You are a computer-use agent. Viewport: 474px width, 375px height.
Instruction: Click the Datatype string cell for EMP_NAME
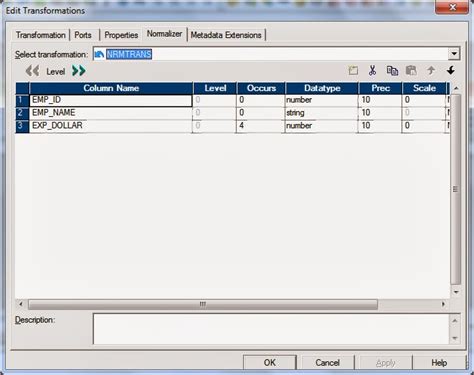321,113
